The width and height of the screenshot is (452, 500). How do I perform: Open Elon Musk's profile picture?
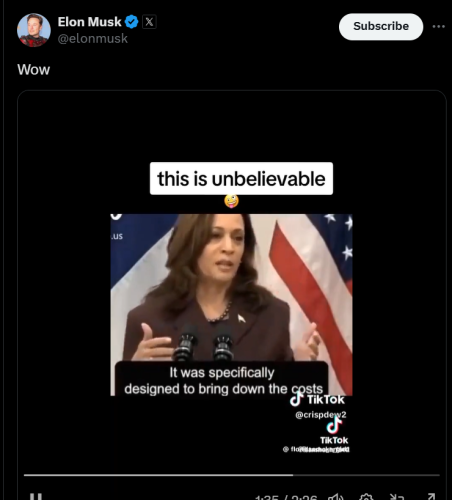tap(34, 30)
